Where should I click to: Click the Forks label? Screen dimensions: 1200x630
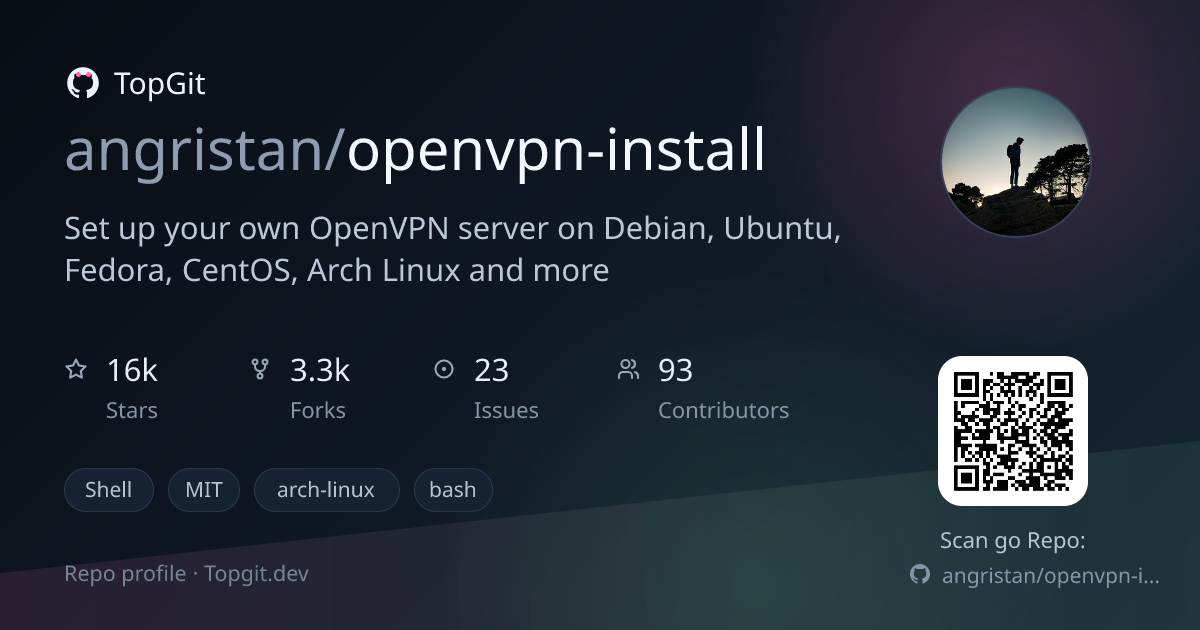coord(318,410)
